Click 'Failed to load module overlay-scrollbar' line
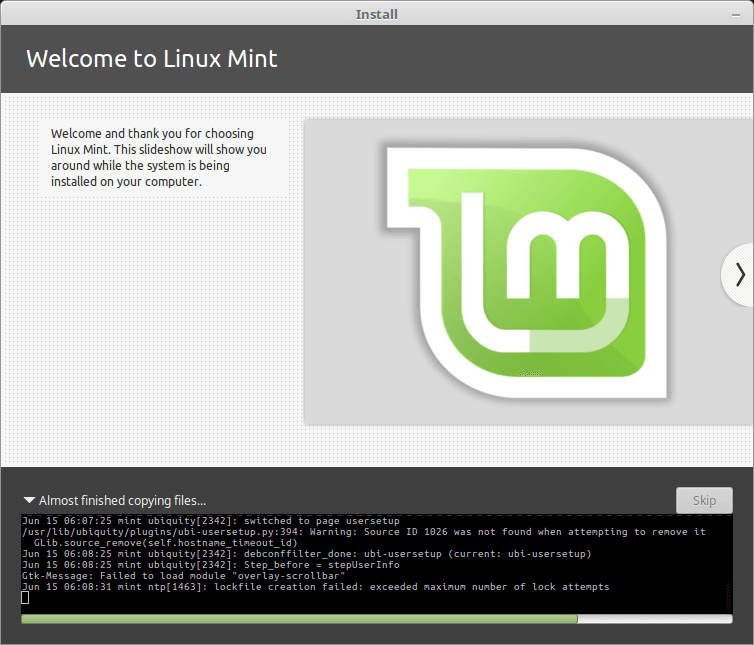Image resolution: width=754 pixels, height=645 pixels. pos(184,576)
